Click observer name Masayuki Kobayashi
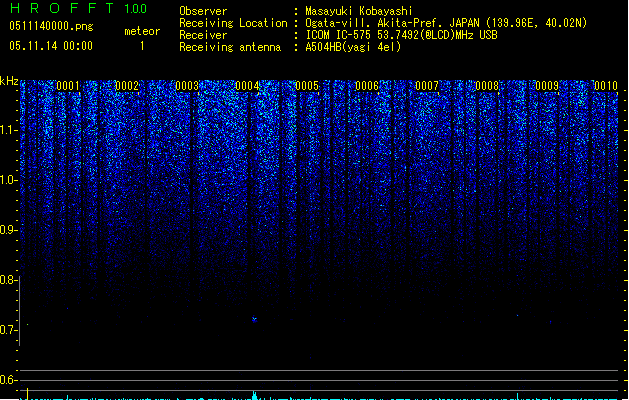 [x=359, y=11]
